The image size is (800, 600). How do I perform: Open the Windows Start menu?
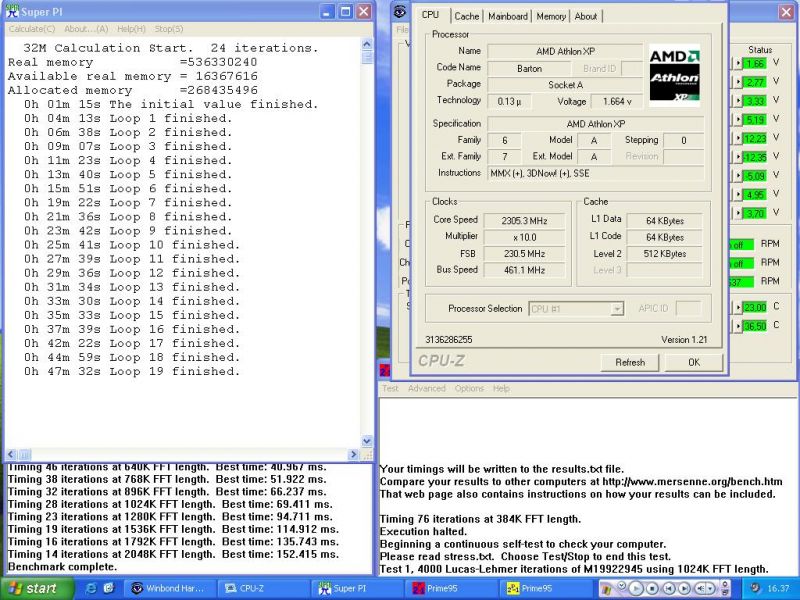click(37, 589)
